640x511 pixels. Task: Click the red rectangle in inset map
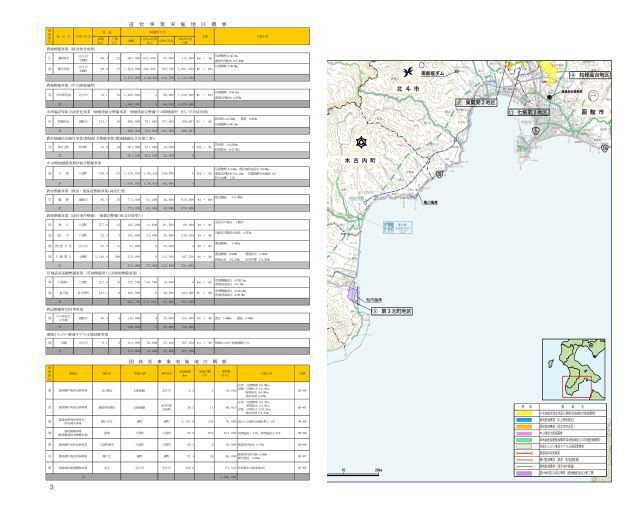(x=577, y=387)
